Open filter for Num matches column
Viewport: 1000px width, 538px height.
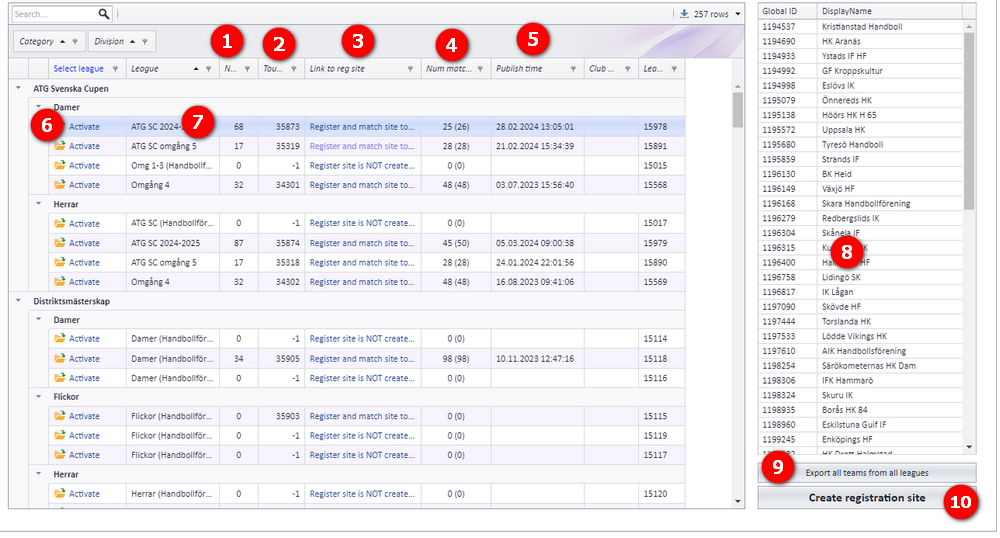click(x=480, y=69)
